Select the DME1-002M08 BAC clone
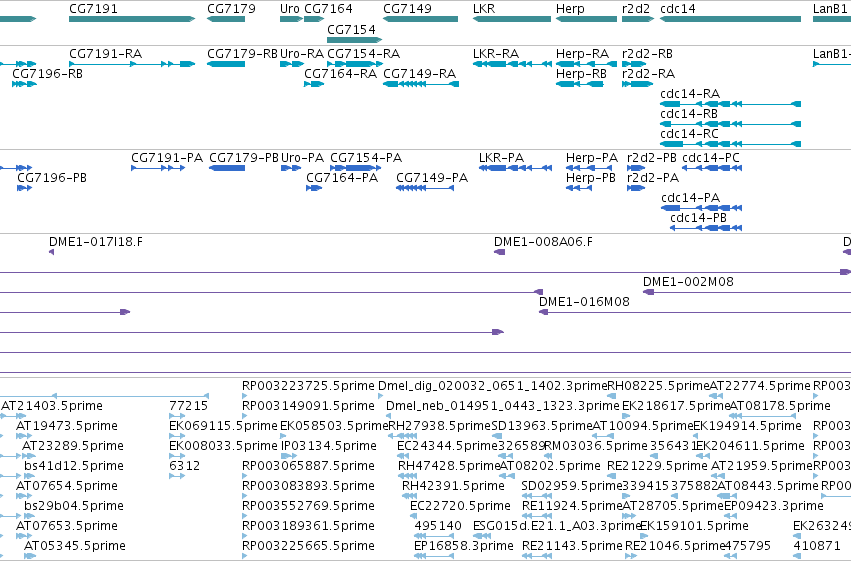This screenshot has width=851, height=561. (x=747, y=292)
